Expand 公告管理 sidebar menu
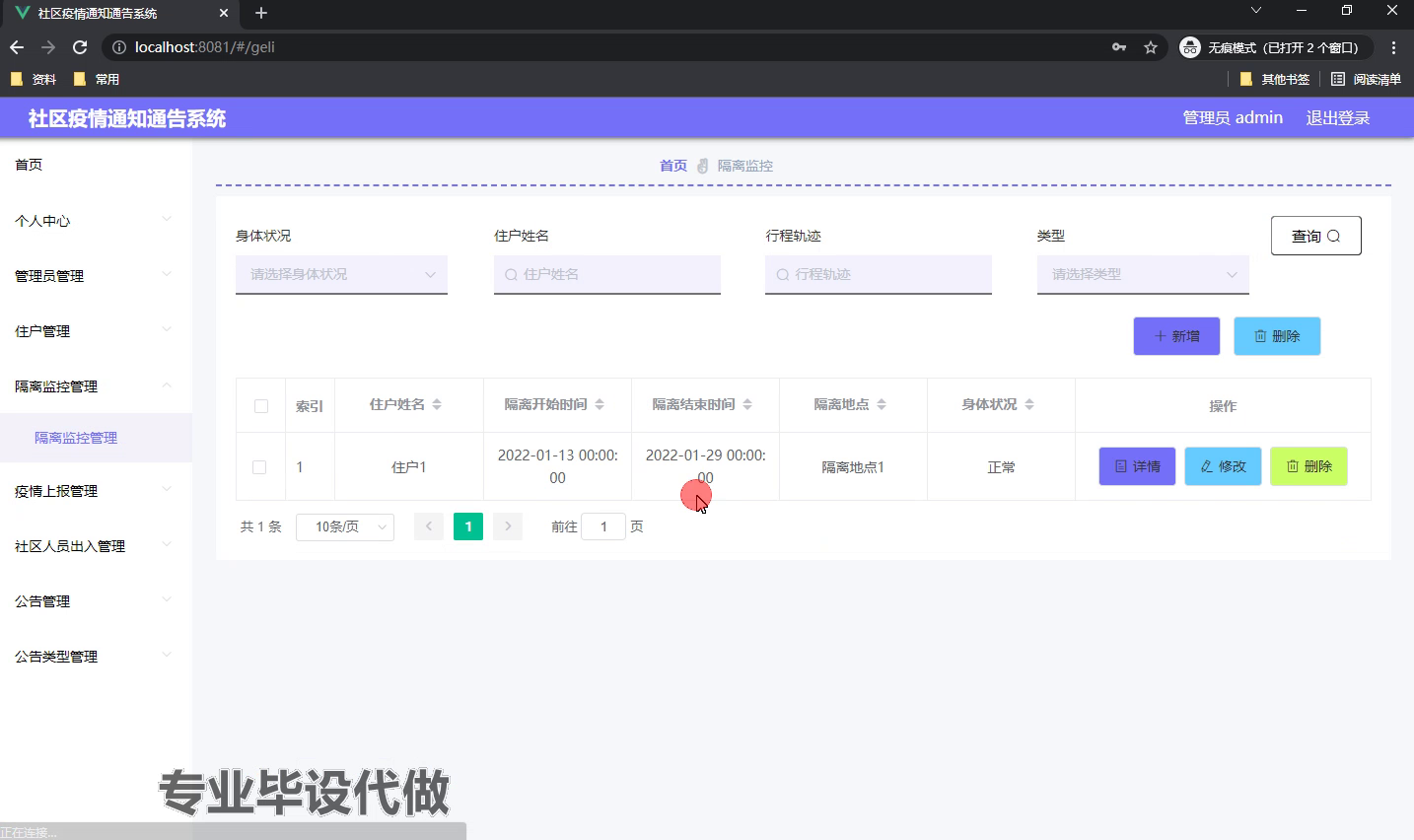1414x840 pixels. pyautogui.click(x=96, y=601)
